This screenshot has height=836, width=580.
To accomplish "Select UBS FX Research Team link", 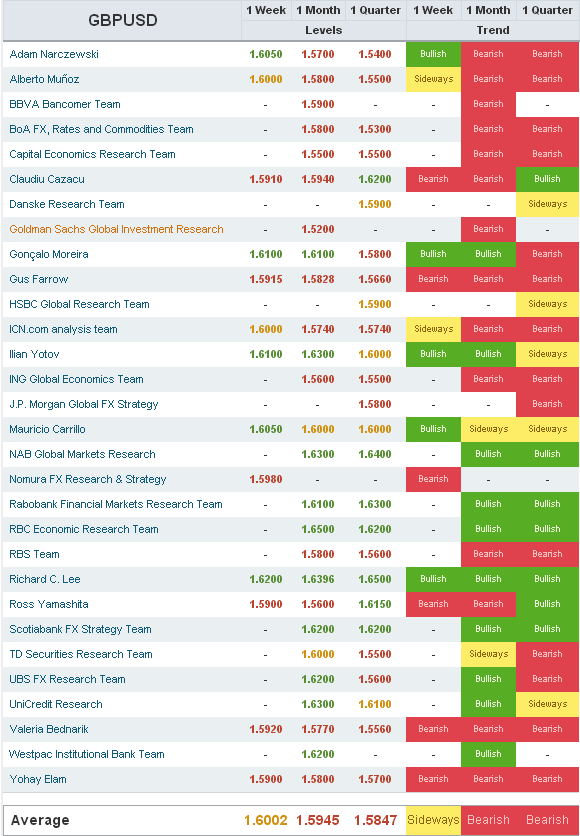I will click(x=68, y=680).
